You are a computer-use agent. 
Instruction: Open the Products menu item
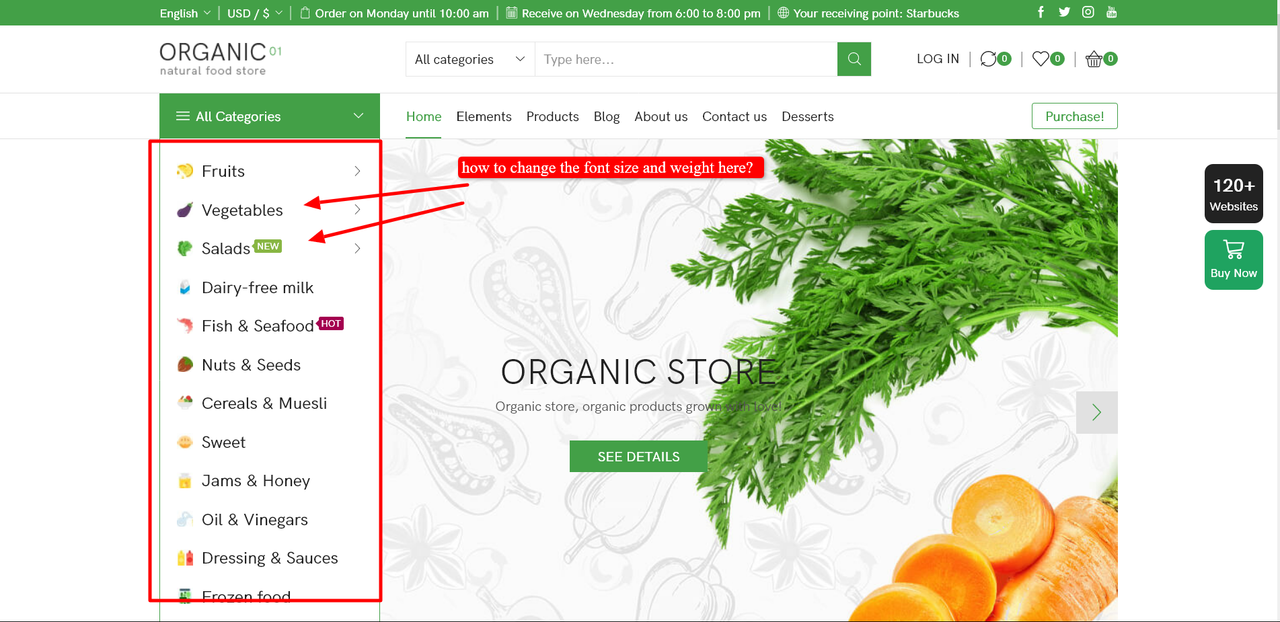click(553, 116)
